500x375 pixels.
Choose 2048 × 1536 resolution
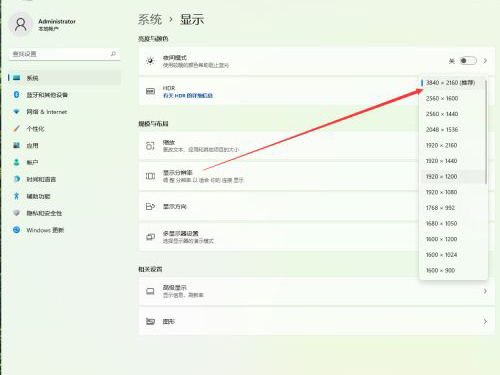coord(452,130)
